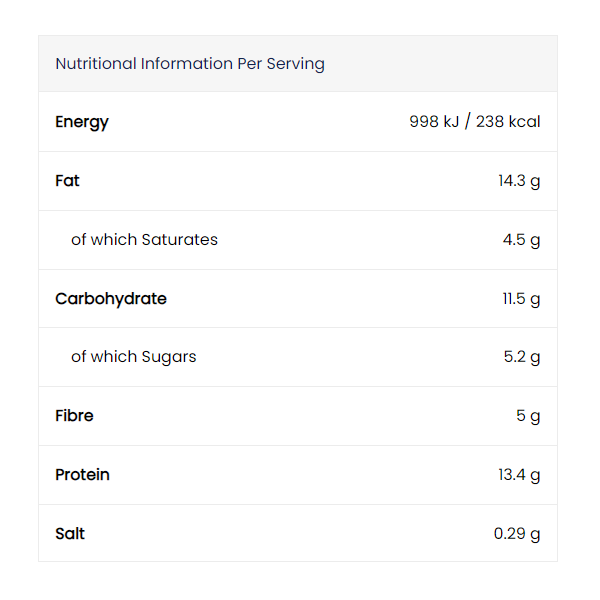This screenshot has height=600, width=600.
Task: Click the 11.5 g carbohydrate value
Action: click(521, 299)
